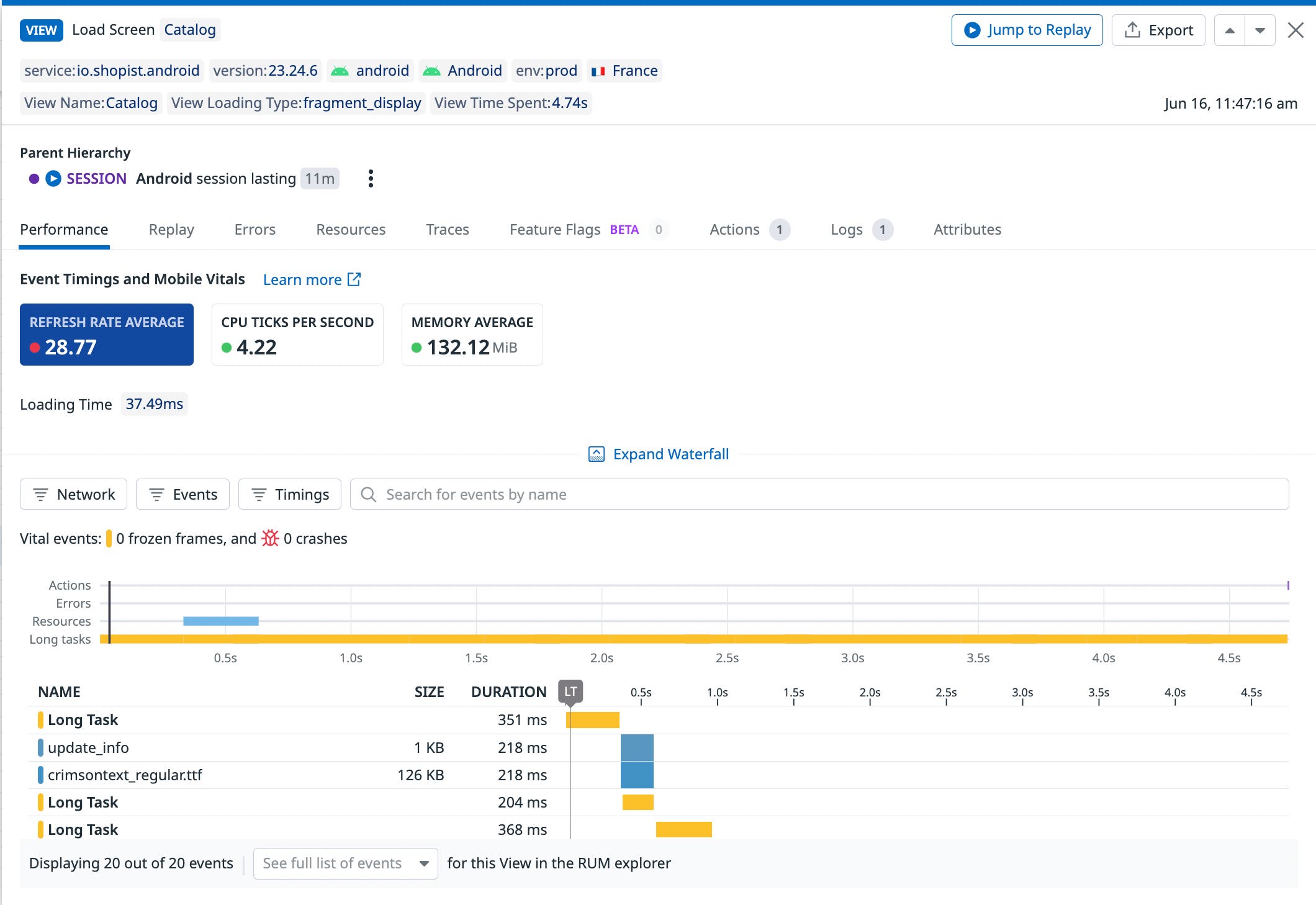The image size is (1316, 905).
Task: Switch to the Resources tab
Action: 350,230
